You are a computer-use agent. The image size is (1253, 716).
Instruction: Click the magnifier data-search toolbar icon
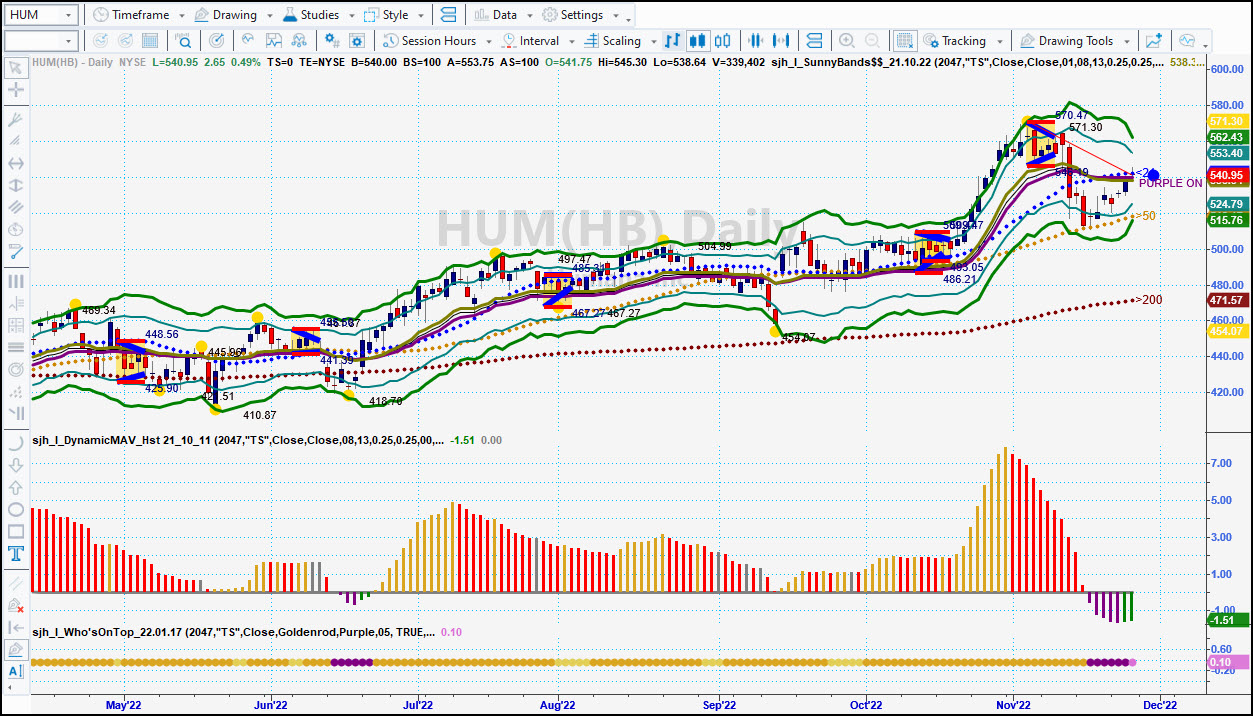184,41
